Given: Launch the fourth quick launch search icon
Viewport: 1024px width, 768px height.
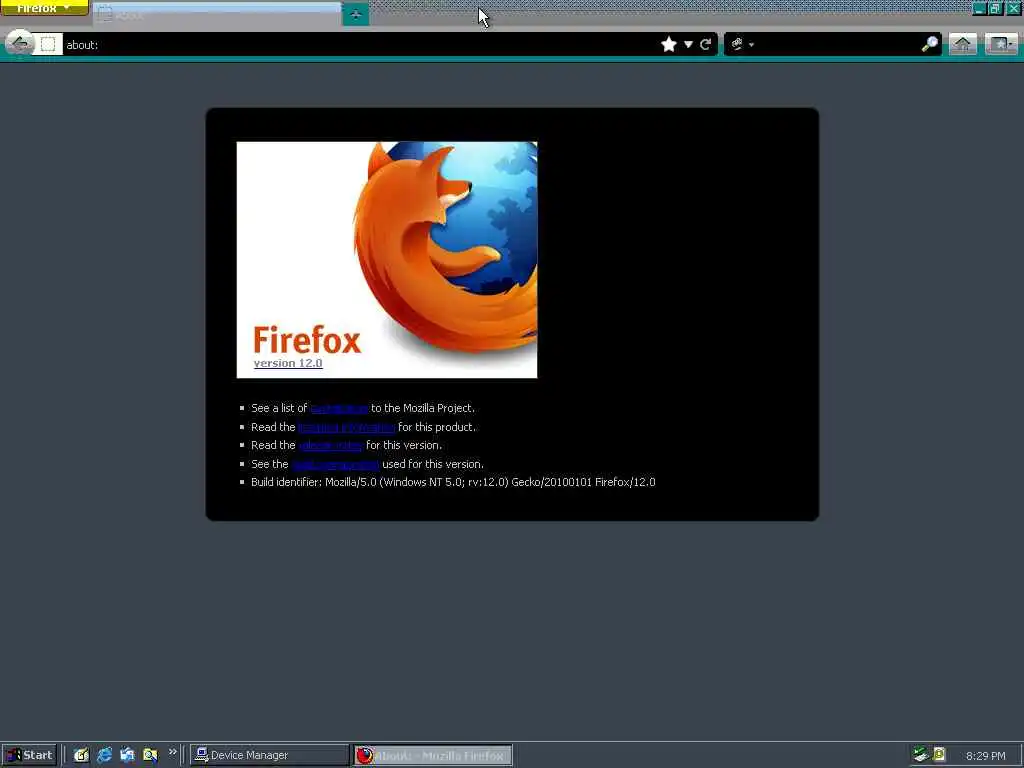Looking at the screenshot, I should [x=150, y=755].
